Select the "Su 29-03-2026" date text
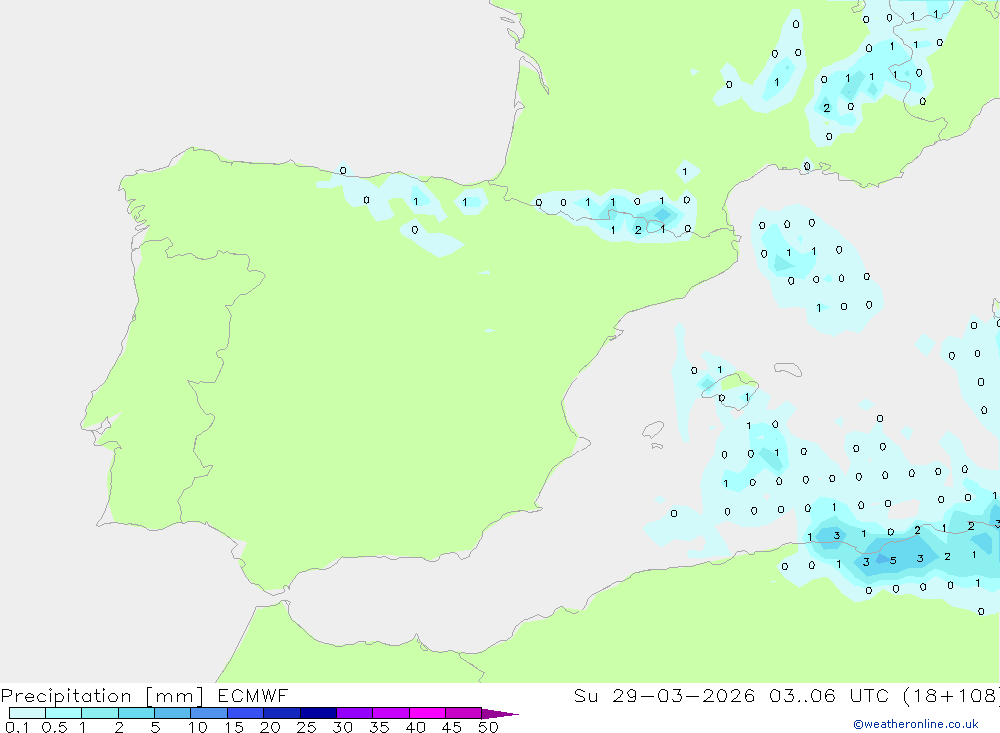The image size is (1000, 733). coord(665,695)
